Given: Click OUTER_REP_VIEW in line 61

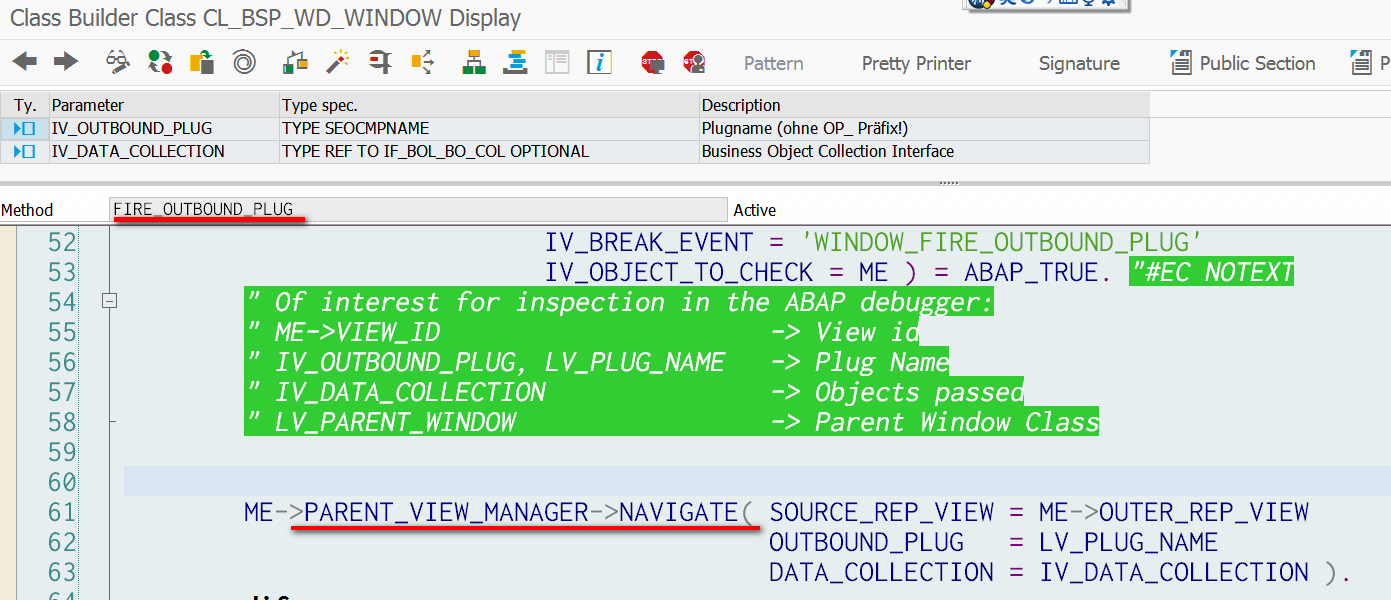Looking at the screenshot, I should (x=1204, y=512).
